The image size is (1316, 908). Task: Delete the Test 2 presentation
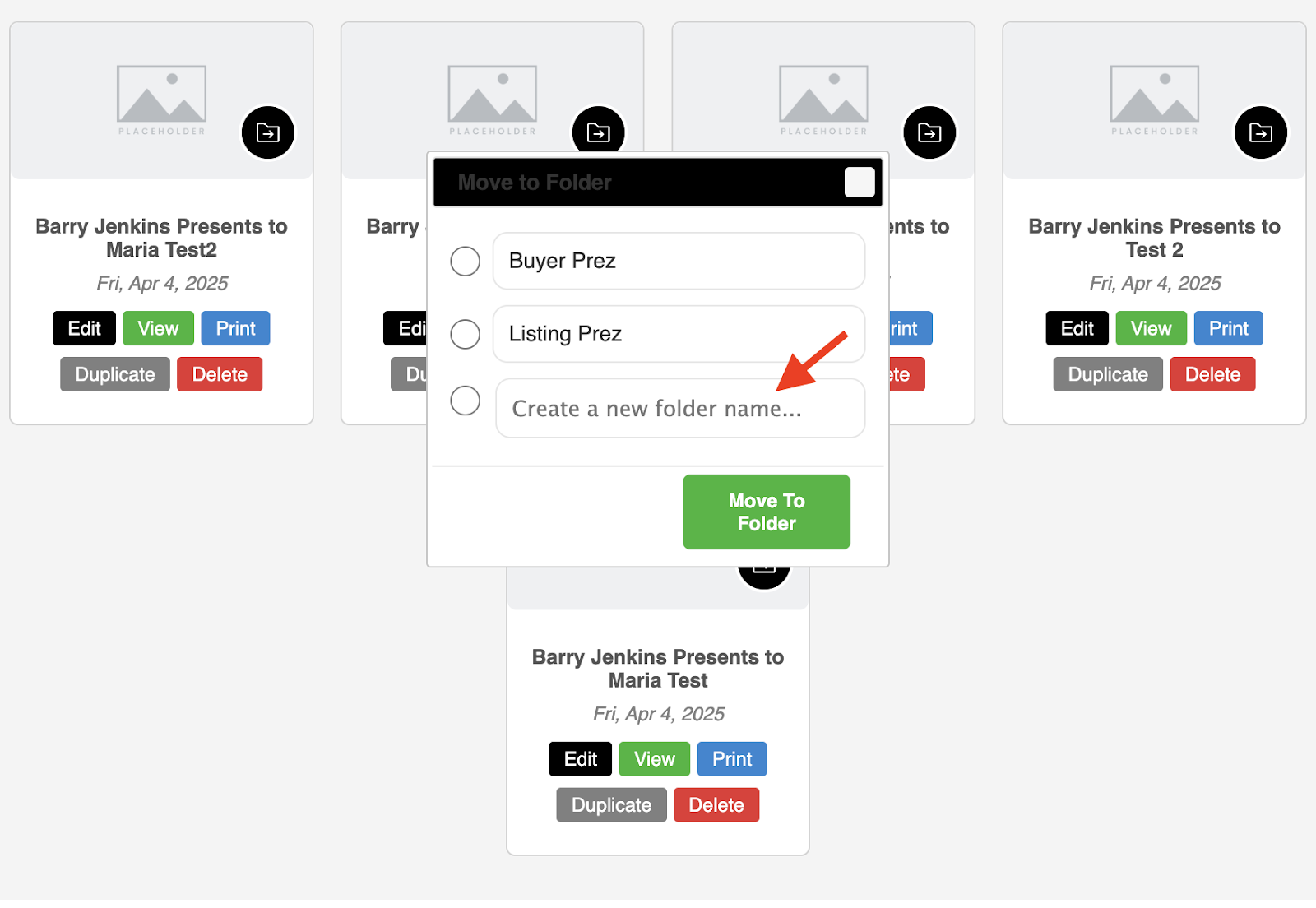(1212, 374)
